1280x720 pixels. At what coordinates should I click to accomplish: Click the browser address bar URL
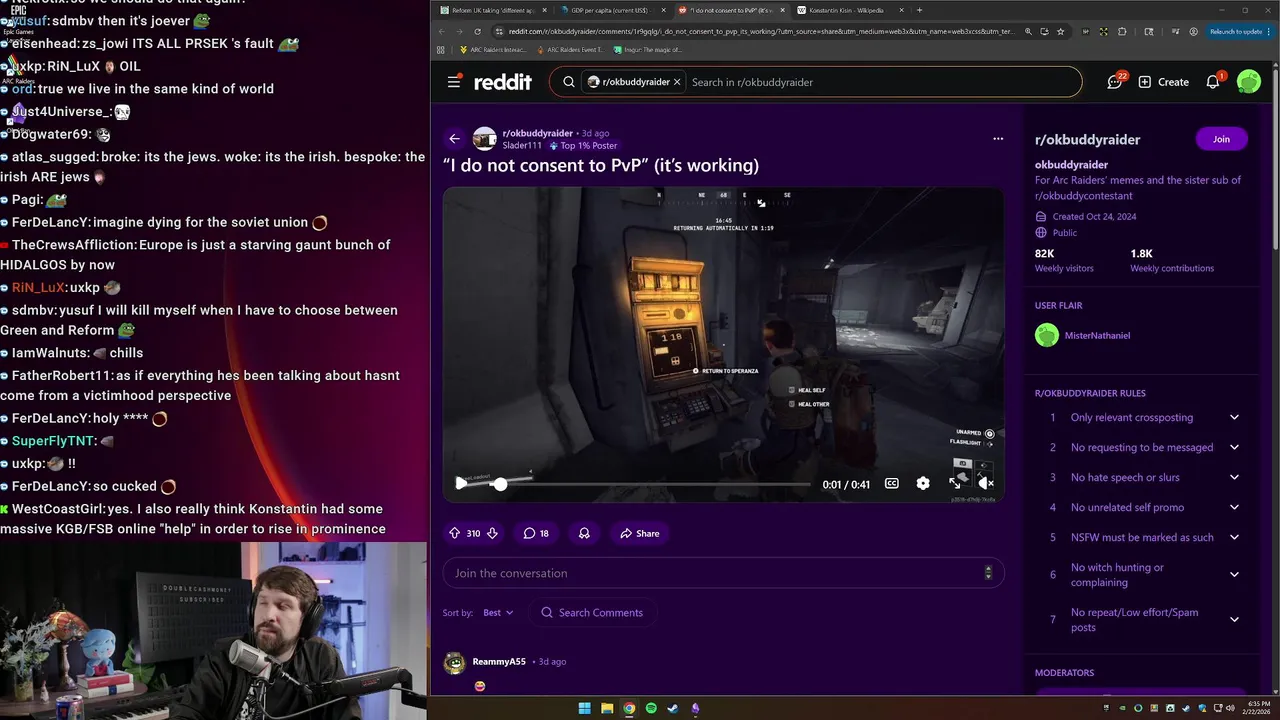pos(760,31)
